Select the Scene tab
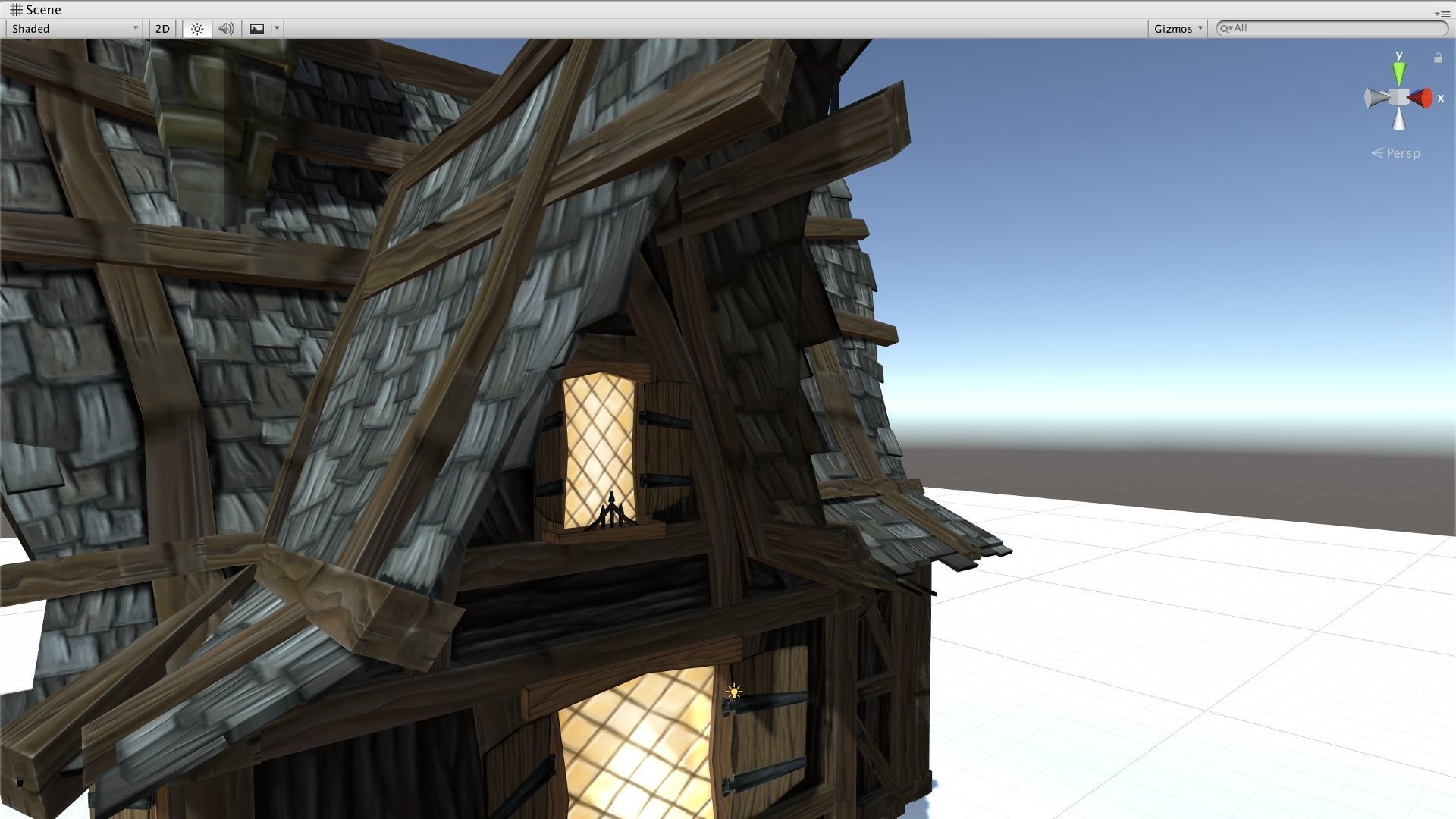Screen dimensions: 1456x819 pyautogui.click(x=36, y=10)
